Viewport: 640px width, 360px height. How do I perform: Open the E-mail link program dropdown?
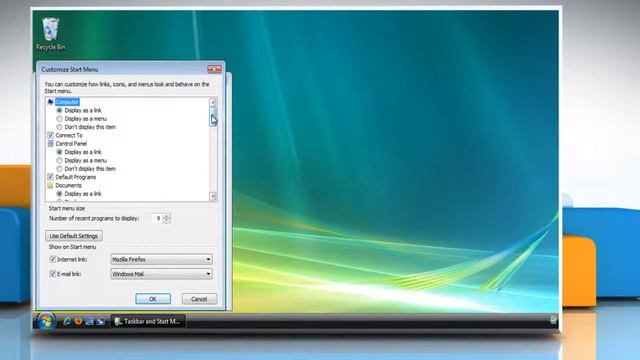pos(161,274)
